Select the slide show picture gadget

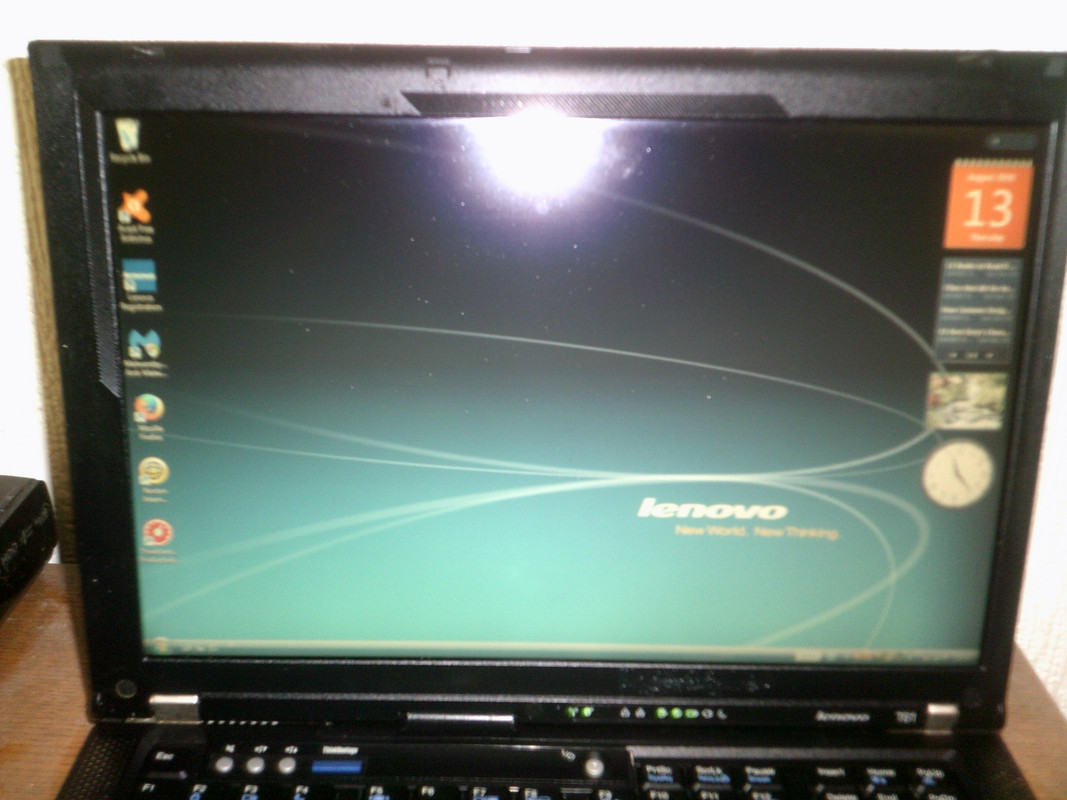[966, 401]
